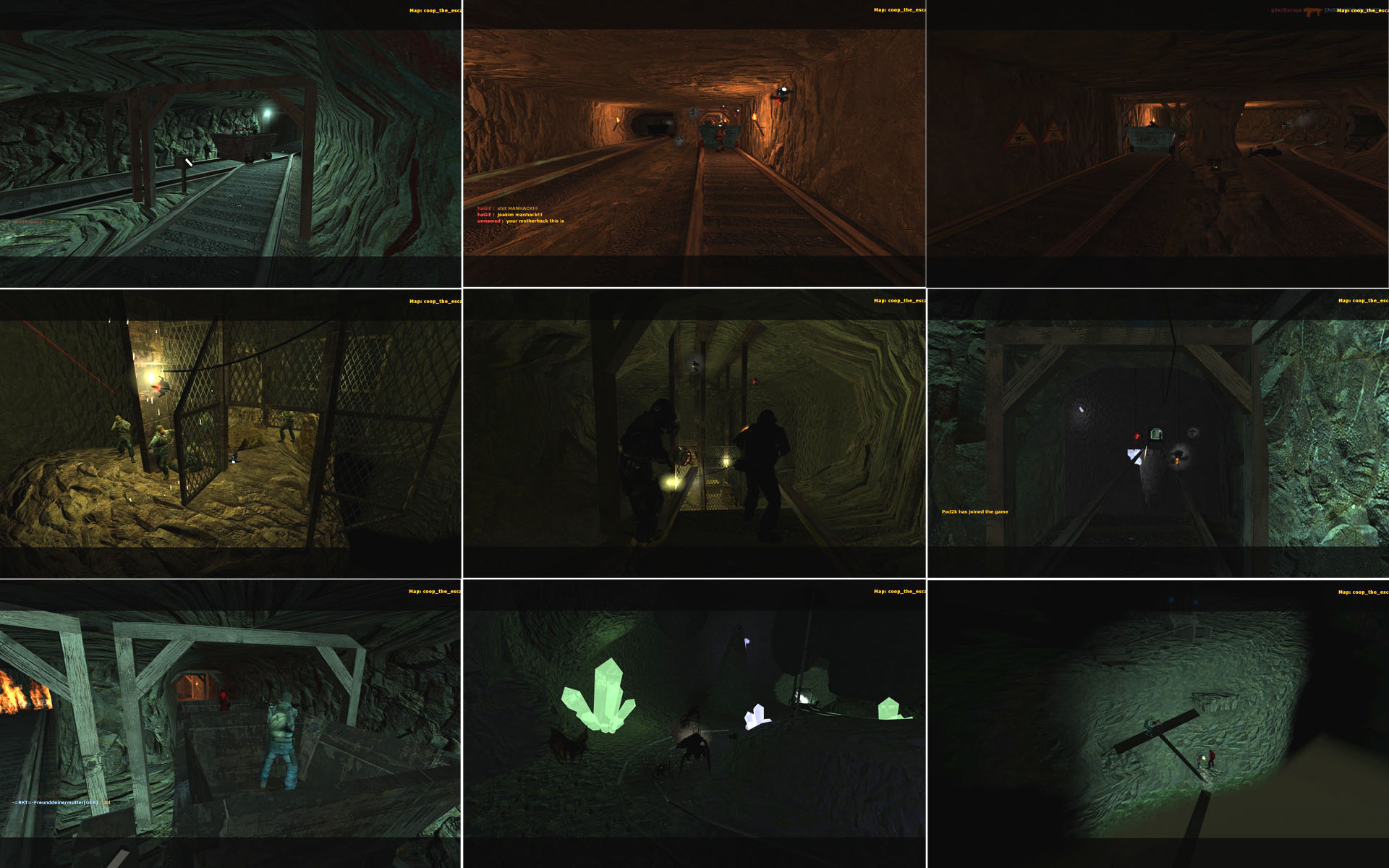Screen dimensions: 1389x868
Task: Open the glowing green crystals cave screenshot
Action: click(694, 724)
